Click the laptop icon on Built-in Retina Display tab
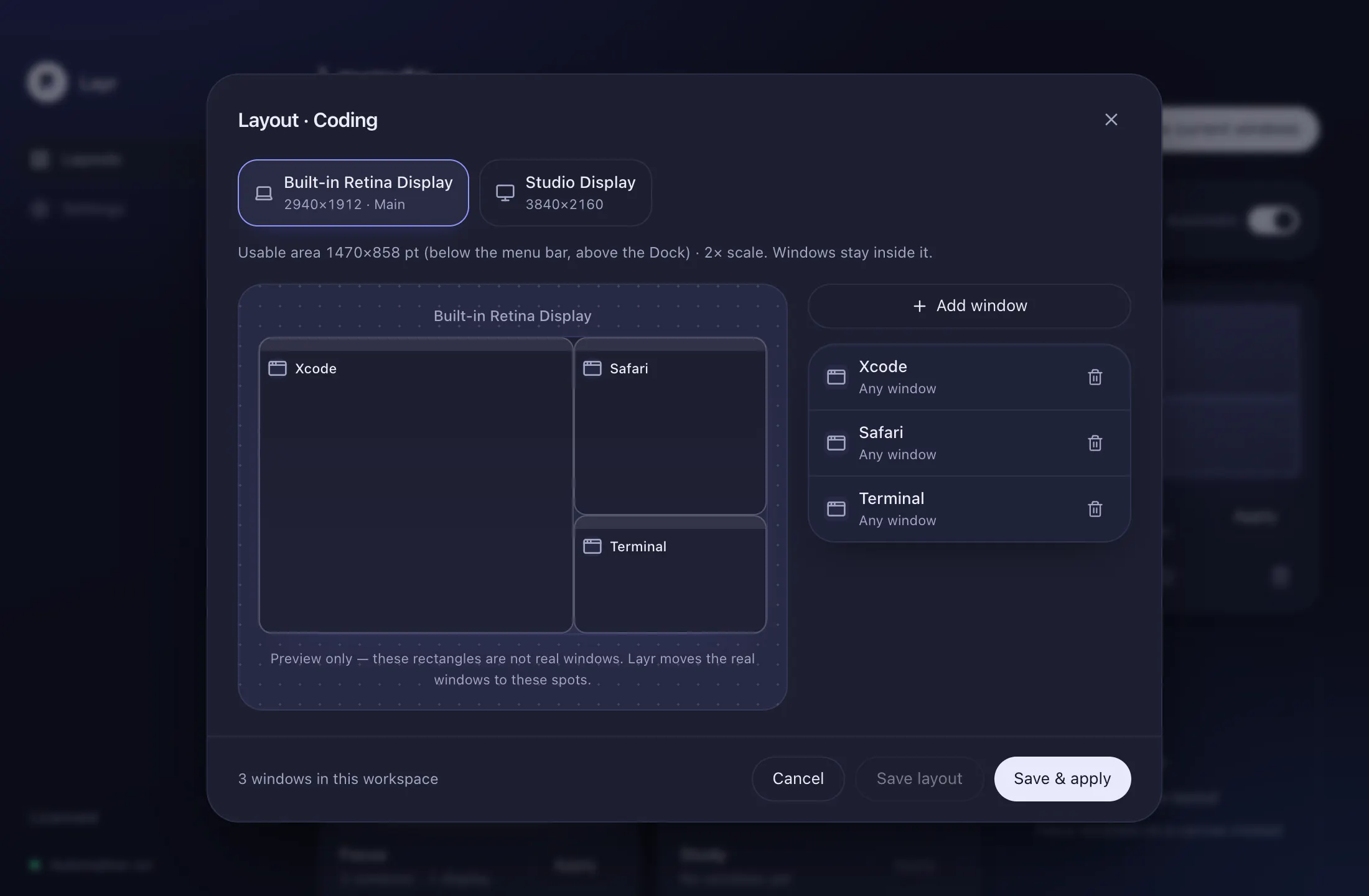 pyautogui.click(x=264, y=193)
